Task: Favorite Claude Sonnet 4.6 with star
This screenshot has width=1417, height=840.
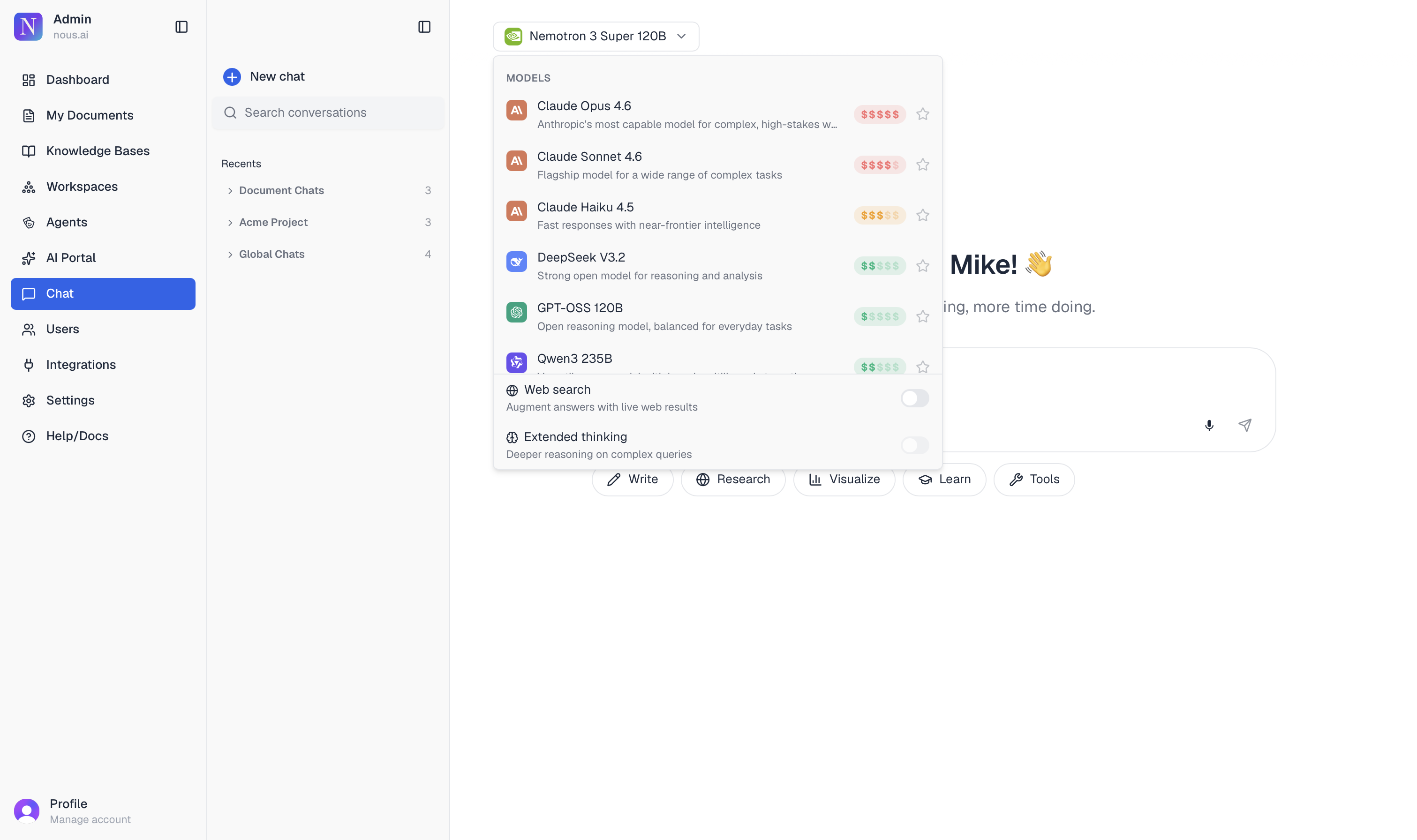Action: tap(922, 165)
